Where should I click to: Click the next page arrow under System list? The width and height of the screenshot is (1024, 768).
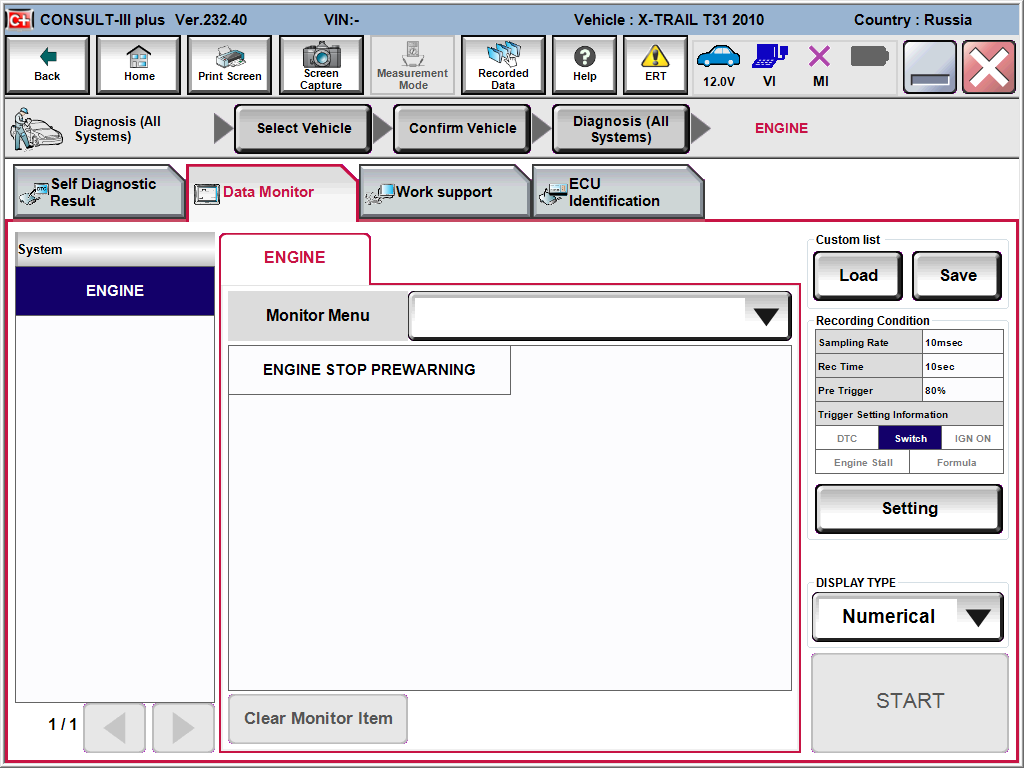point(183,727)
